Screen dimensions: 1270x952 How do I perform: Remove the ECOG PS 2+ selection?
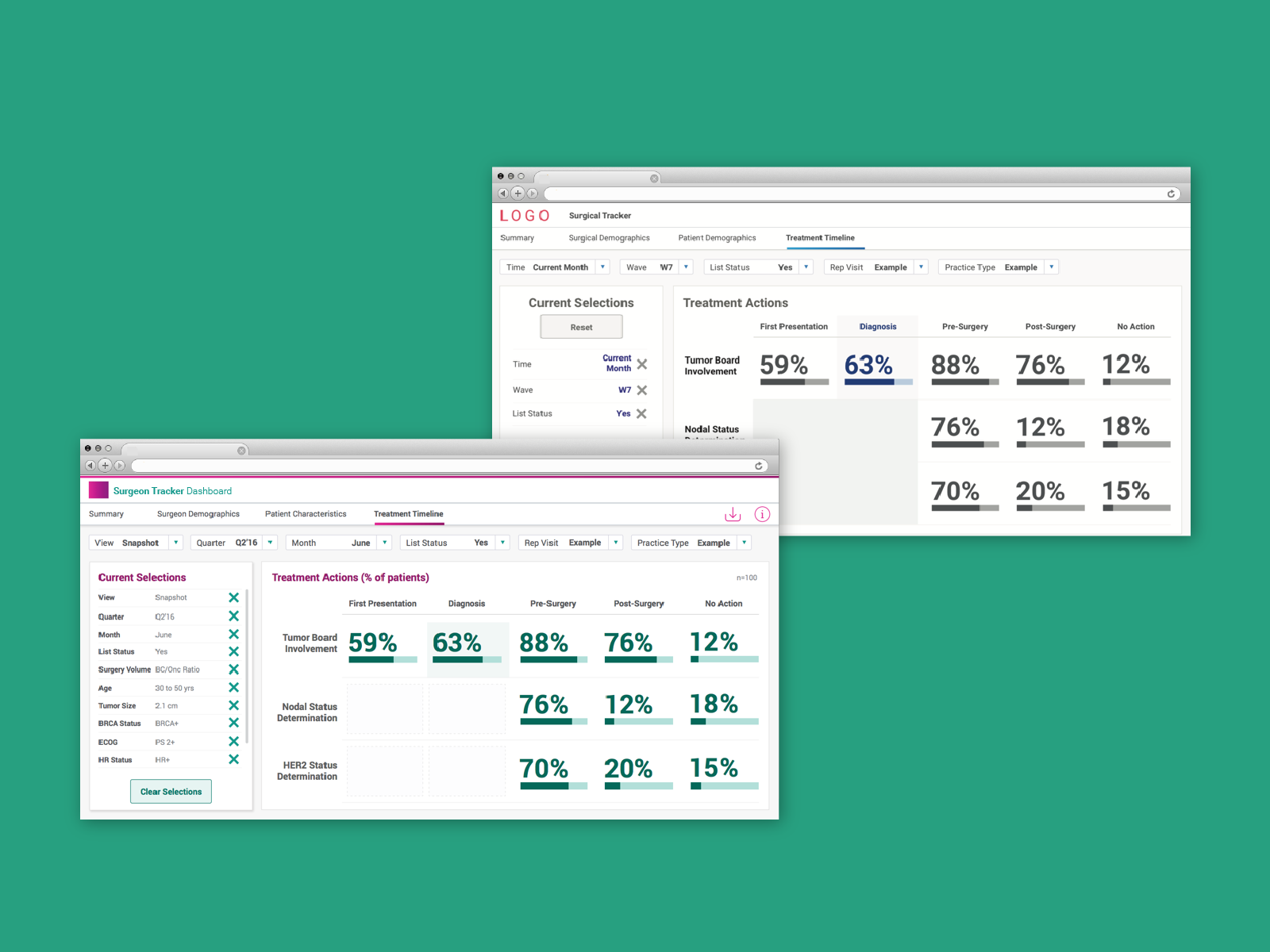(x=233, y=741)
